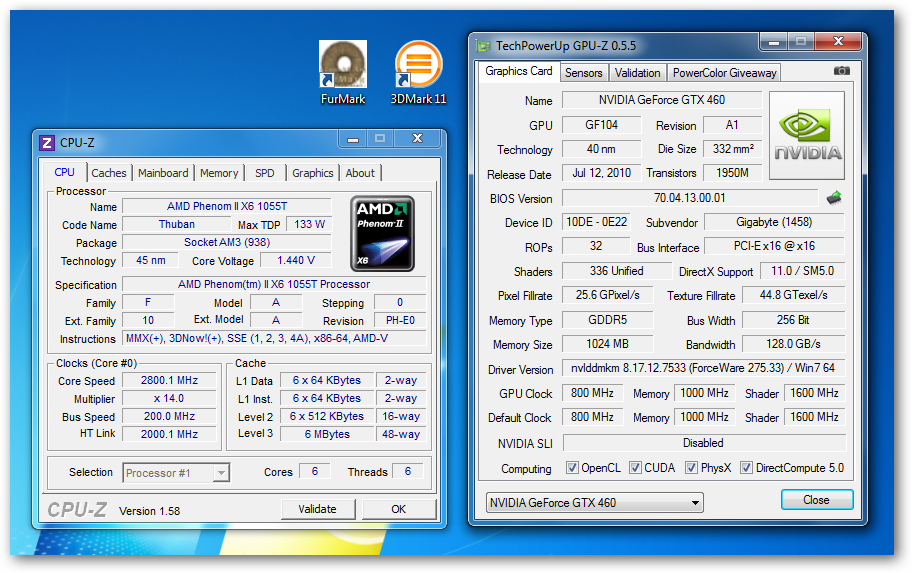Click the Package value Socket AM3 (938)
The width and height of the screenshot is (912, 573).
[227, 242]
